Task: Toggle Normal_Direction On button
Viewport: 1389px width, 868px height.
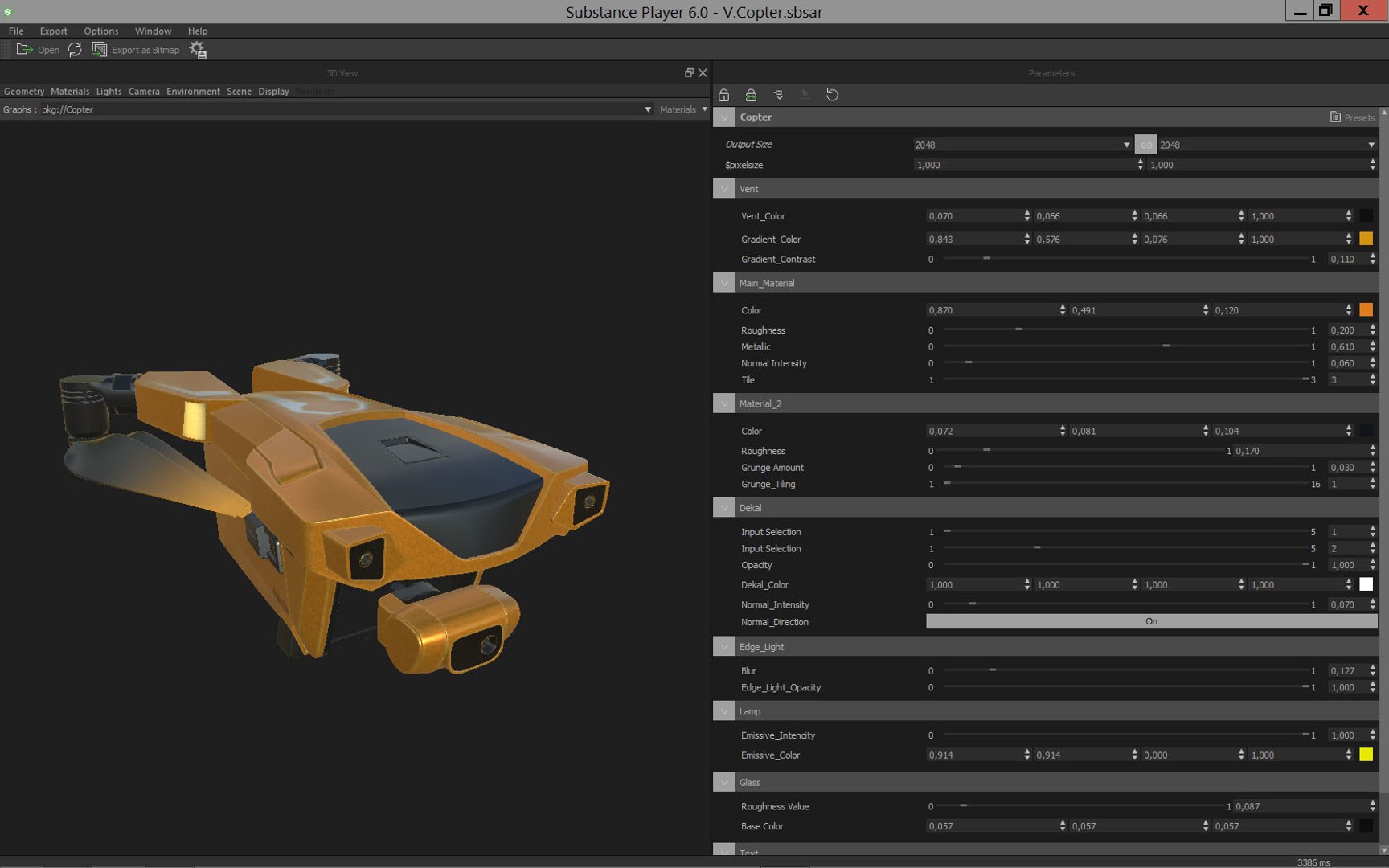Action: pos(1151,621)
